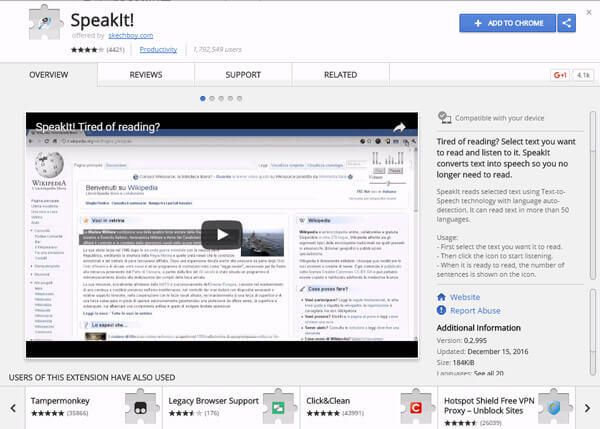Open the share button next to Add to Chrome
Screen dimensions: 600x429
[x=567, y=23]
